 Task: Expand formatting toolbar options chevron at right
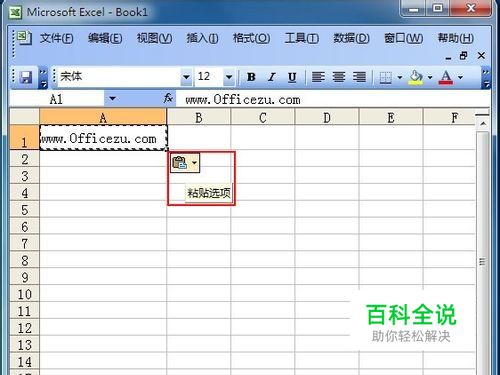[486, 78]
